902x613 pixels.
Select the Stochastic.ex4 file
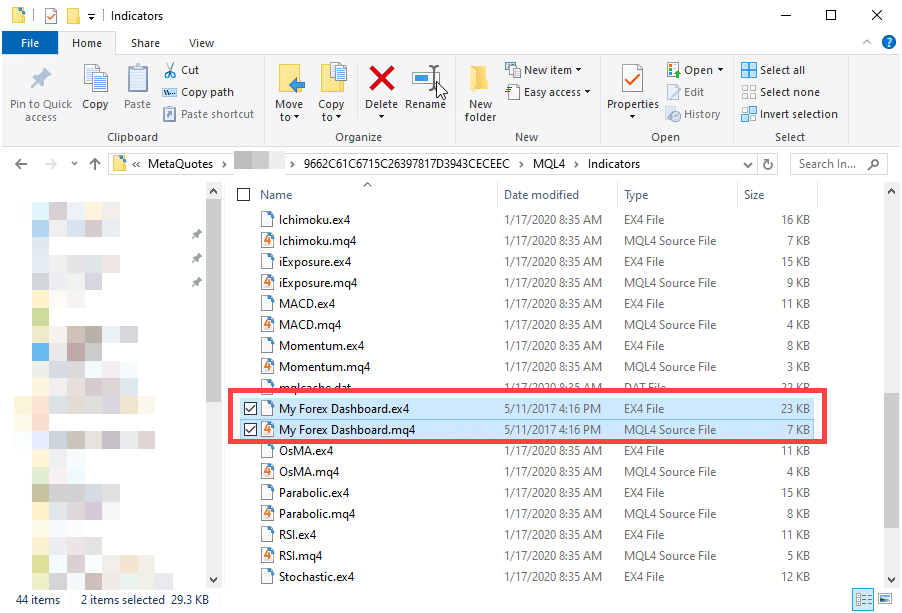click(x=316, y=577)
